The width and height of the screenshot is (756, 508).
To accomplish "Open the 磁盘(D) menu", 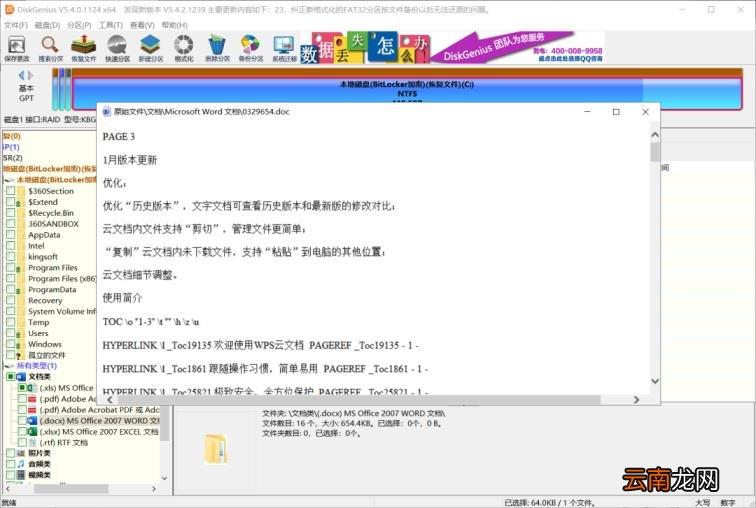I will tap(47, 25).
